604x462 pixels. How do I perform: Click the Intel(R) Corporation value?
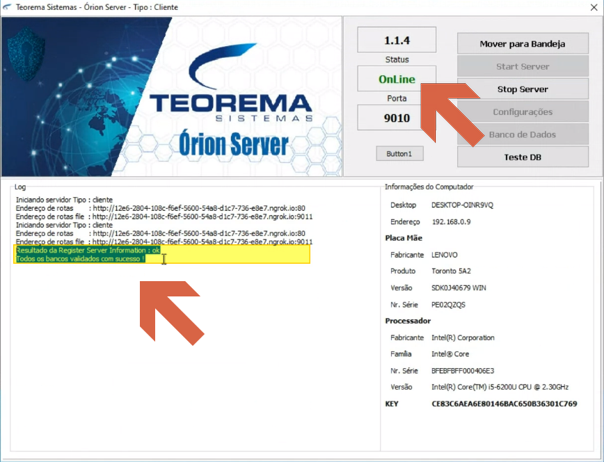coord(463,338)
